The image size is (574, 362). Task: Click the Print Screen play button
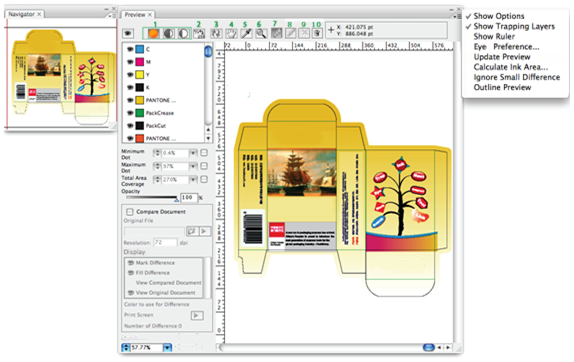click(197, 315)
